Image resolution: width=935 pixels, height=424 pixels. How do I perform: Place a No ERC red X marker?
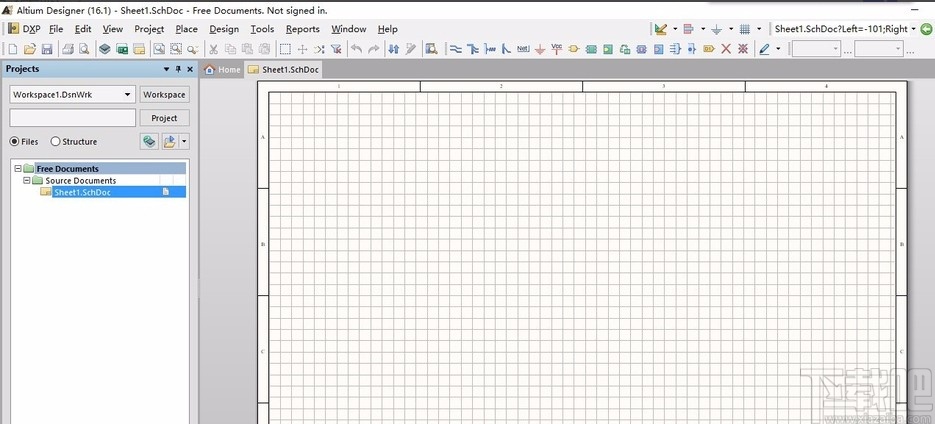coord(726,49)
